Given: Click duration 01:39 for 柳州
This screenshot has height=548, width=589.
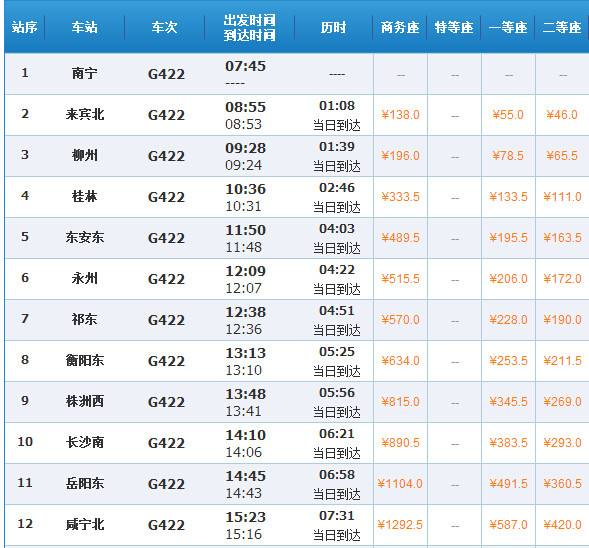Looking at the screenshot, I should click(x=337, y=146).
